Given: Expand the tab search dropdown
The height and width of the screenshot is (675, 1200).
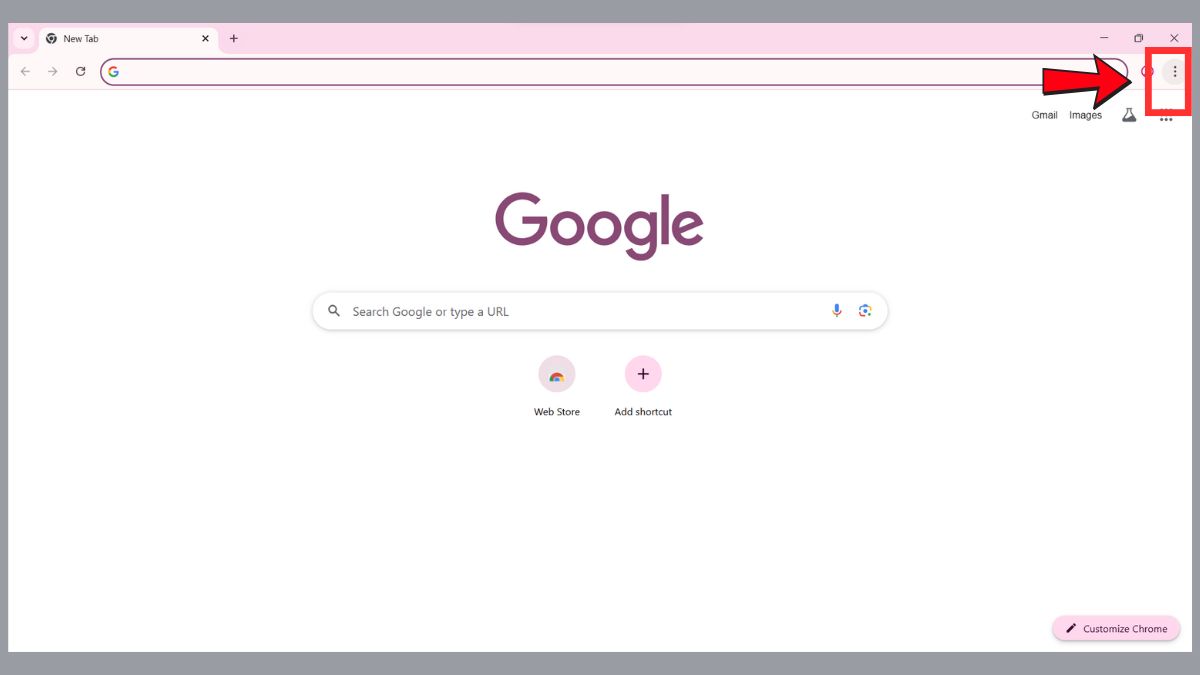Looking at the screenshot, I should tap(24, 38).
